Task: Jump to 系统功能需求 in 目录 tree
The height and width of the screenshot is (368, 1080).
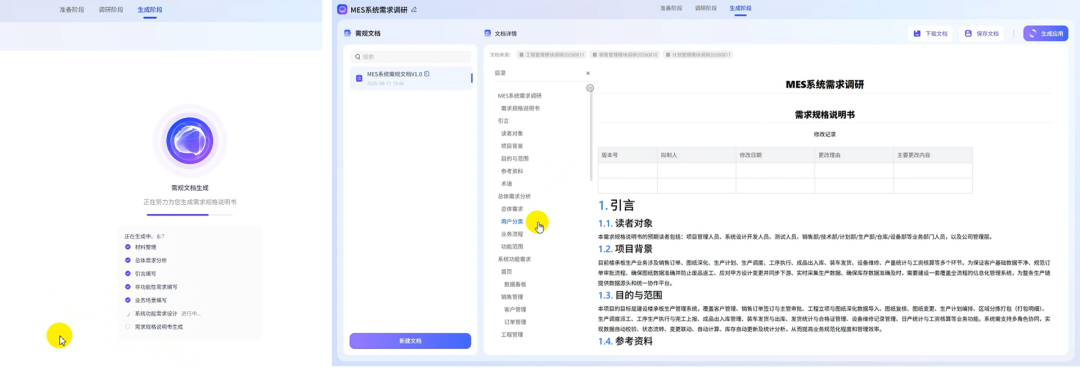Action: point(514,259)
